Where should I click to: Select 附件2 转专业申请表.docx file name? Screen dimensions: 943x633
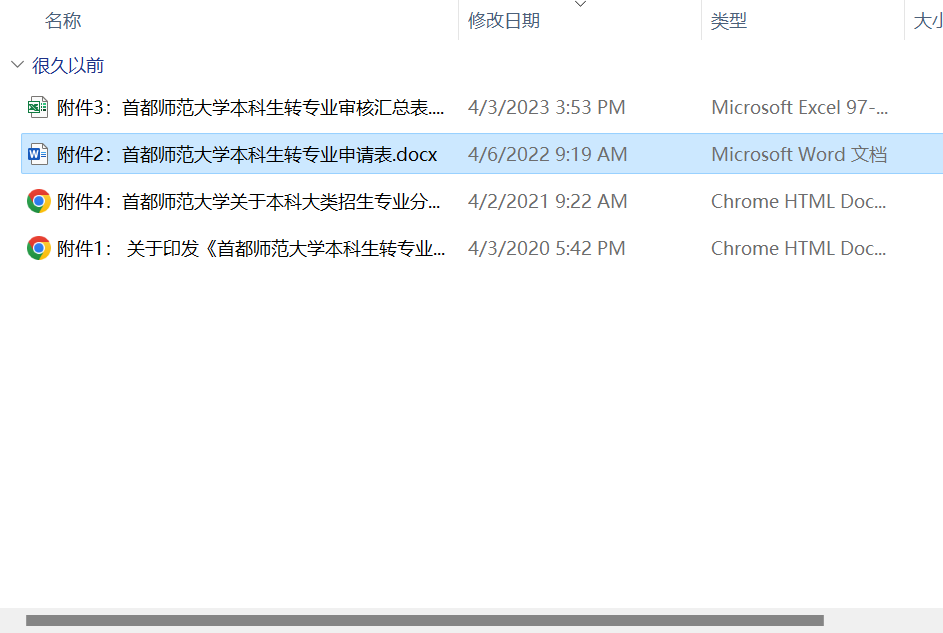[247, 154]
